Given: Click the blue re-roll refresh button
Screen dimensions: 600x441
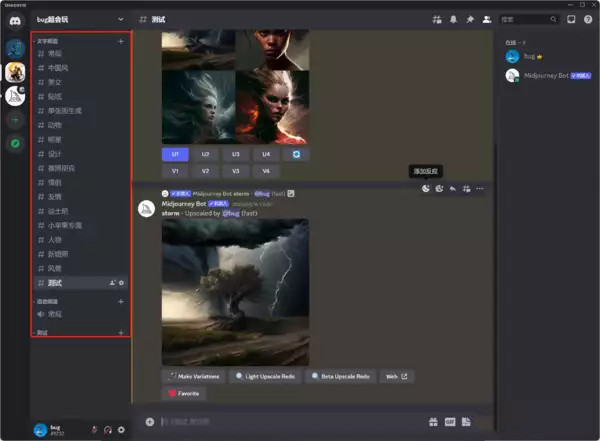Looking at the screenshot, I should (x=296, y=154).
